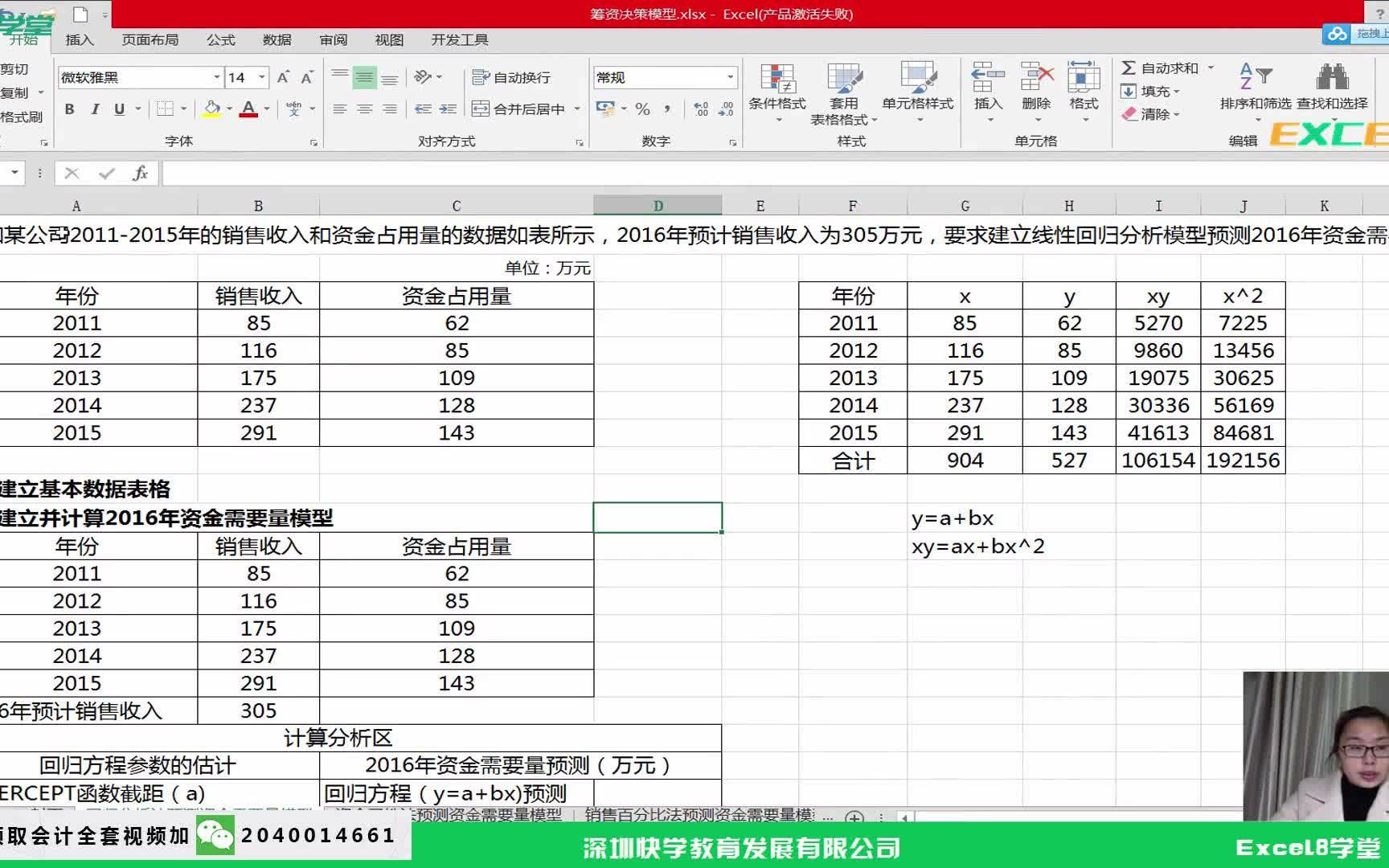Click formula bar cancel X icon
The image size is (1389, 868).
pos(72,173)
